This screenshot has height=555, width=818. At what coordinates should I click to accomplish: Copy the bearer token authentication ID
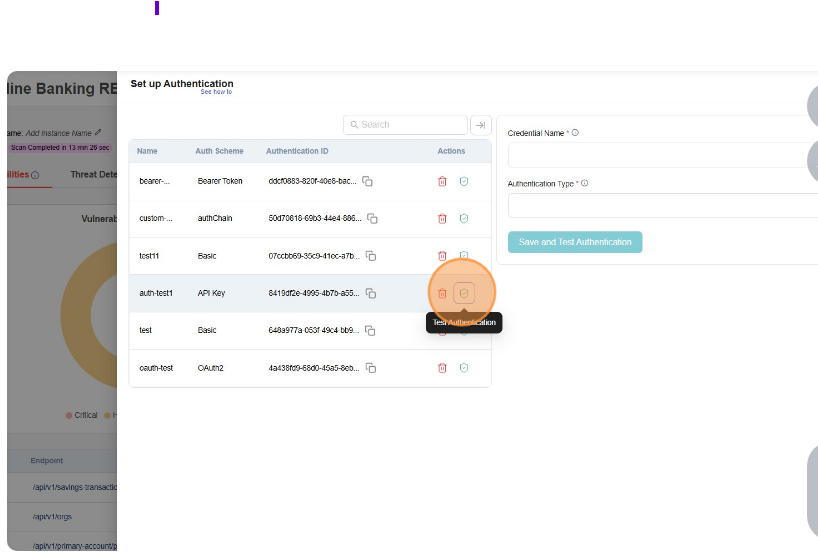click(x=368, y=181)
